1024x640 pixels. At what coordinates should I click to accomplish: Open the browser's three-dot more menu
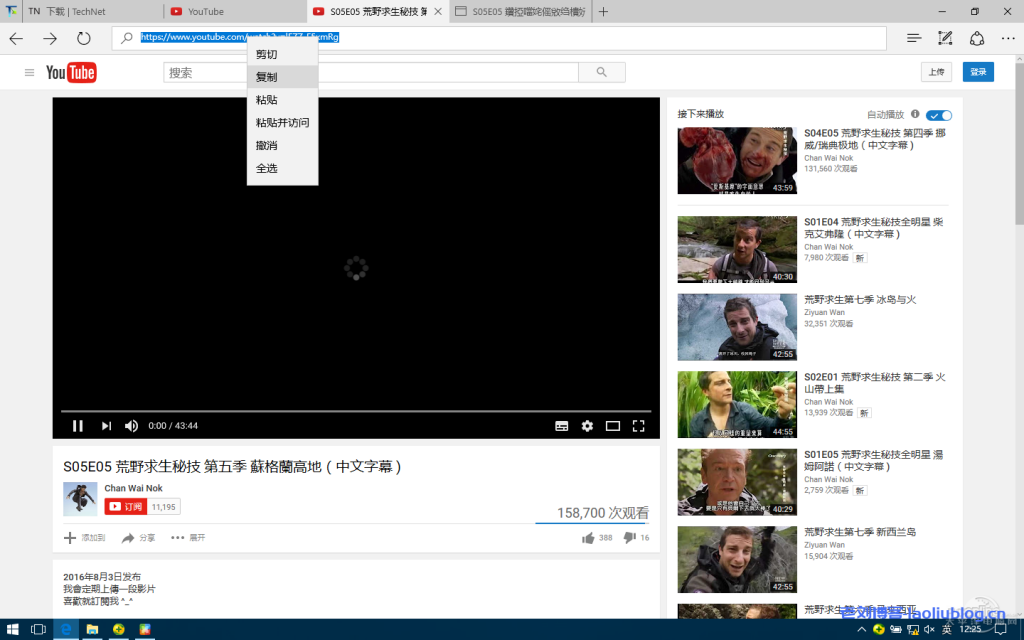click(1007, 38)
